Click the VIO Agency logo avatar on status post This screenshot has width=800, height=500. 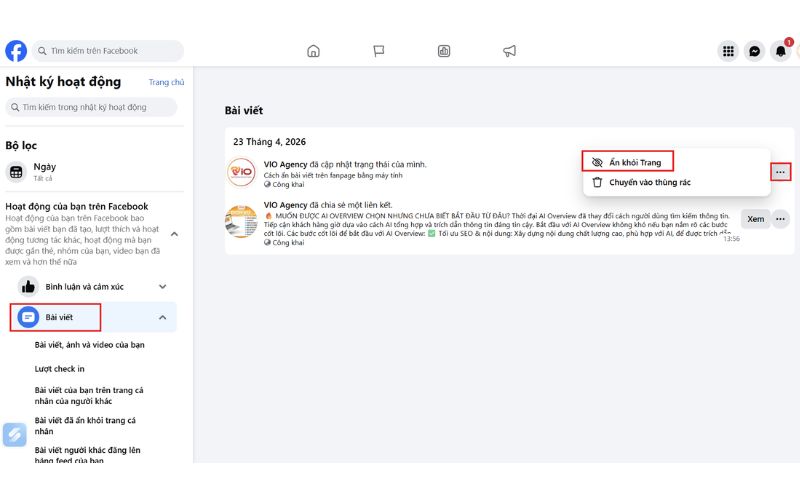241,172
